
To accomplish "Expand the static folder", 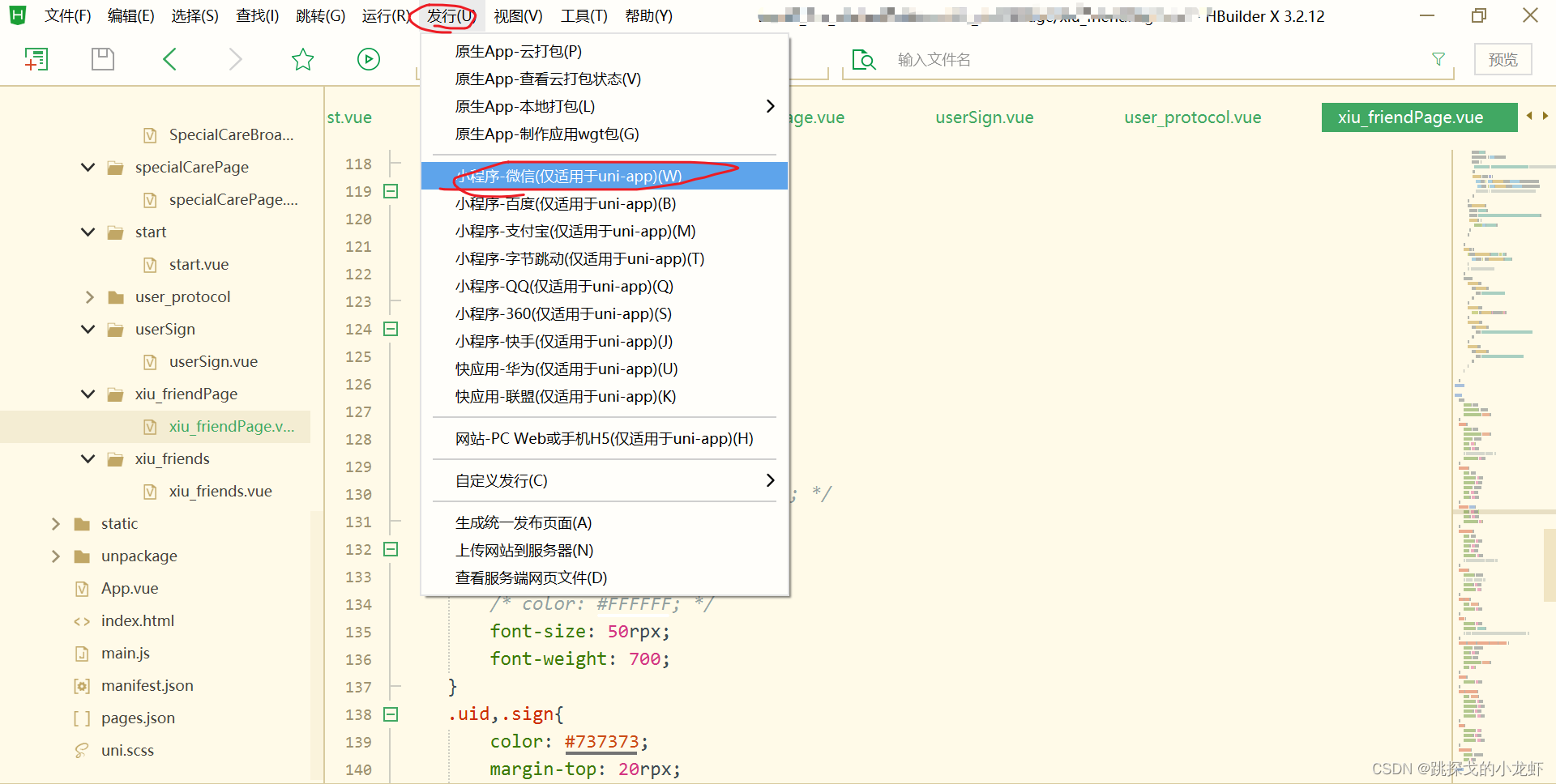I will click(55, 524).
